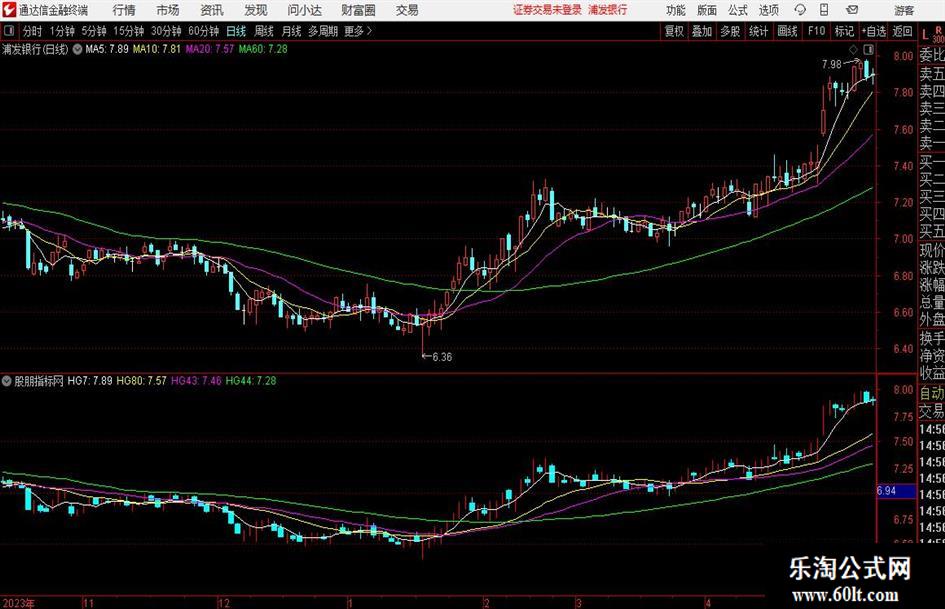Image resolution: width=945 pixels, height=609 pixels.
Task: Open the 问小达 menu
Action: (x=304, y=10)
